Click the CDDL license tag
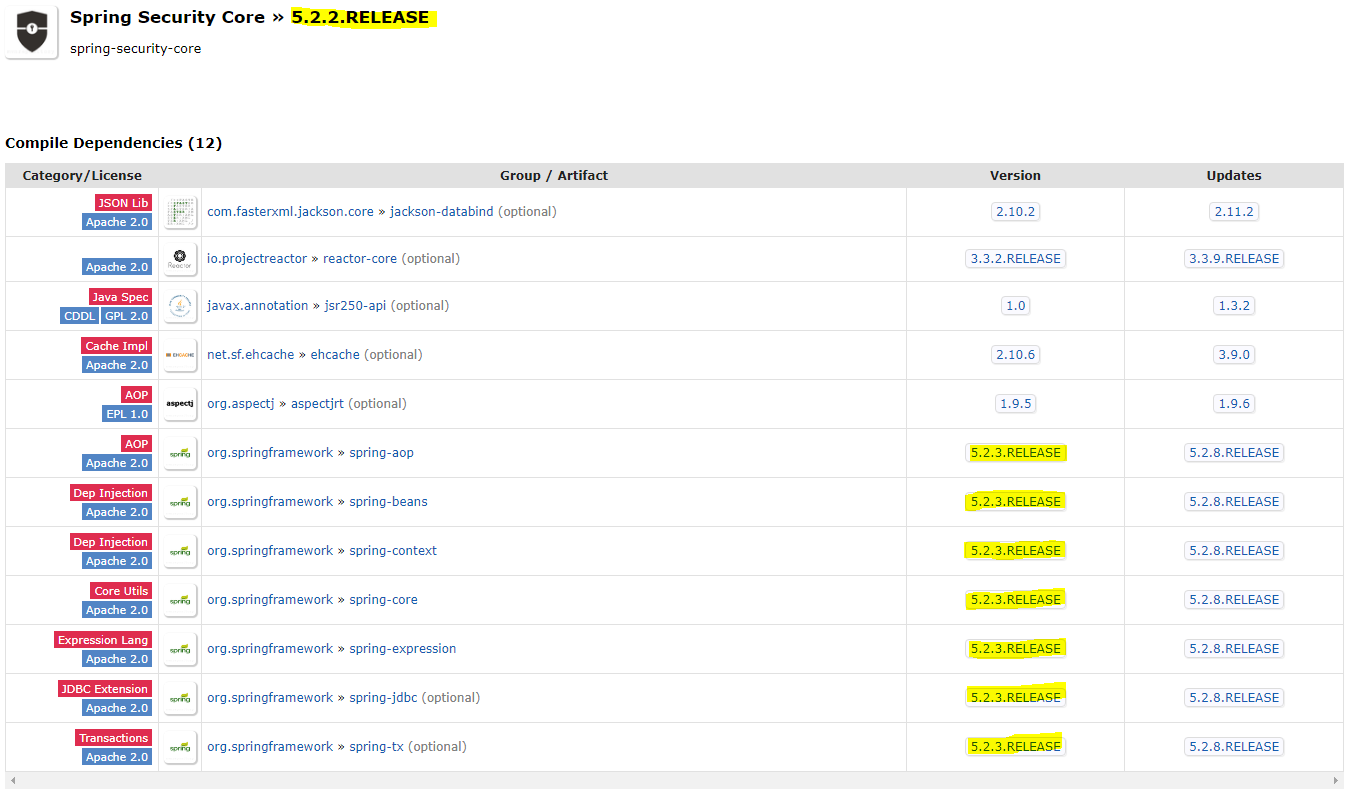The image size is (1349, 791). pyautogui.click(x=80, y=316)
